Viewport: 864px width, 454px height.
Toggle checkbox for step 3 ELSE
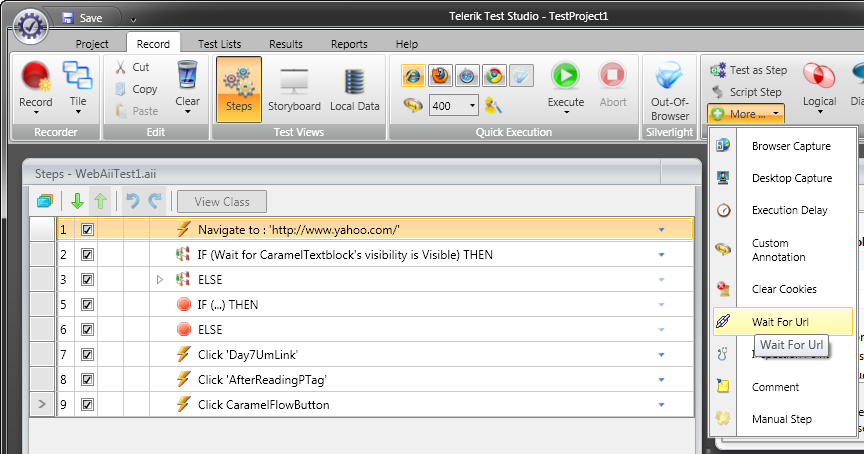(87, 279)
